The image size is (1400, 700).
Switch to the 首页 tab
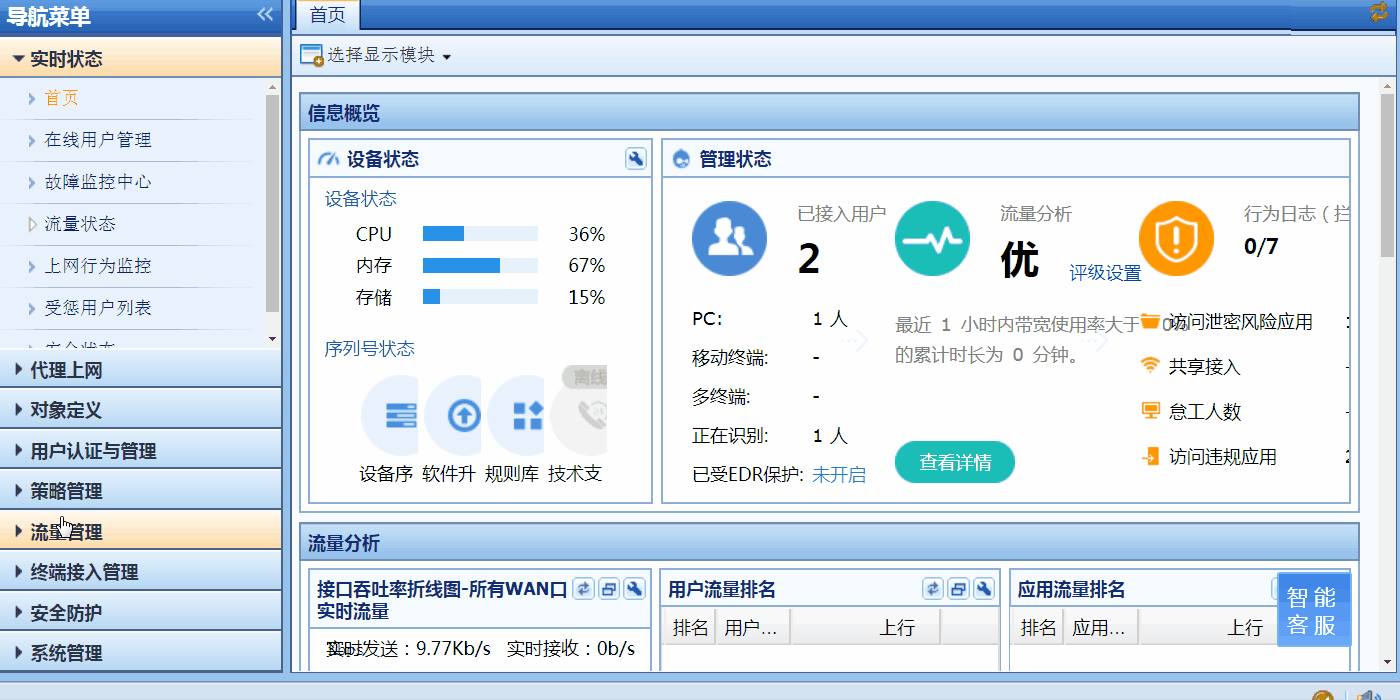(328, 15)
